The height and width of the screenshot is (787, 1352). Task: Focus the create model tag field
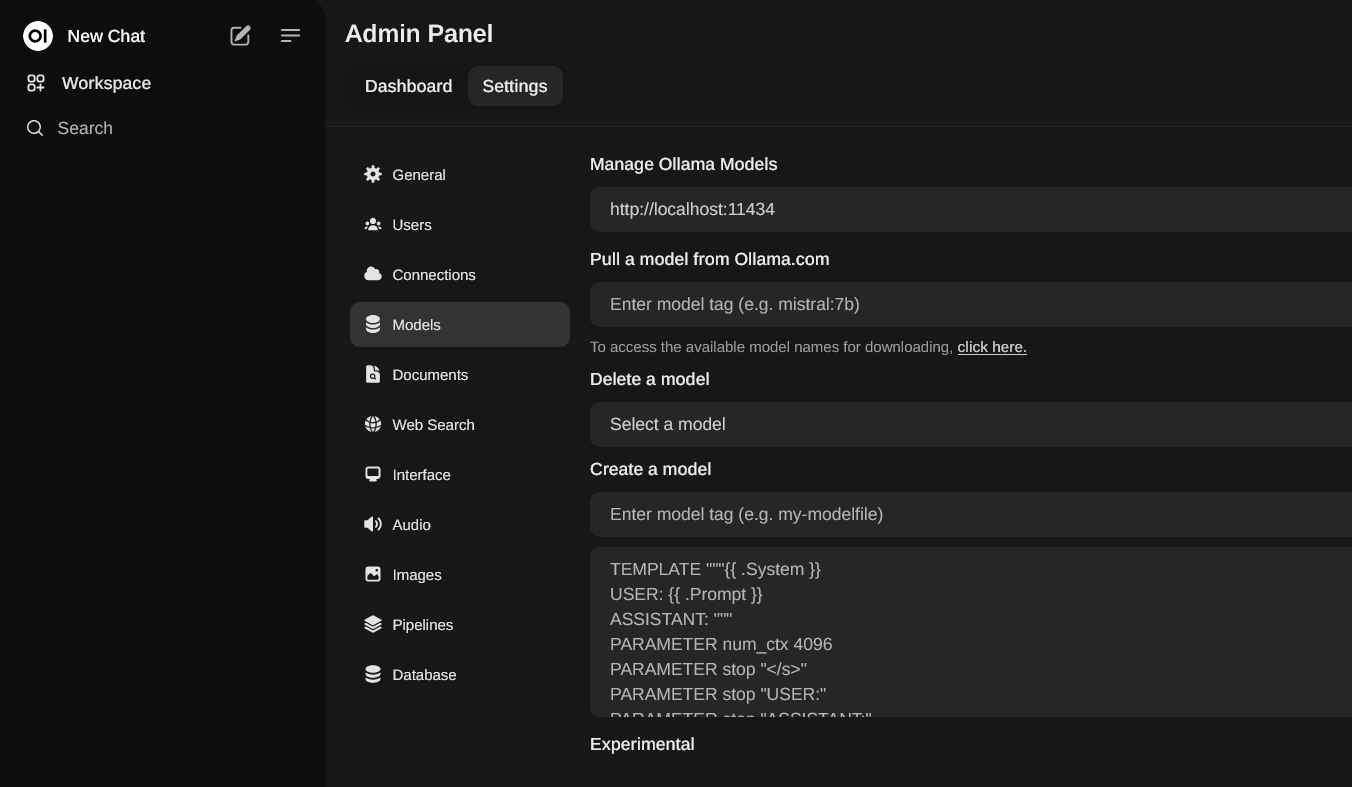(971, 514)
